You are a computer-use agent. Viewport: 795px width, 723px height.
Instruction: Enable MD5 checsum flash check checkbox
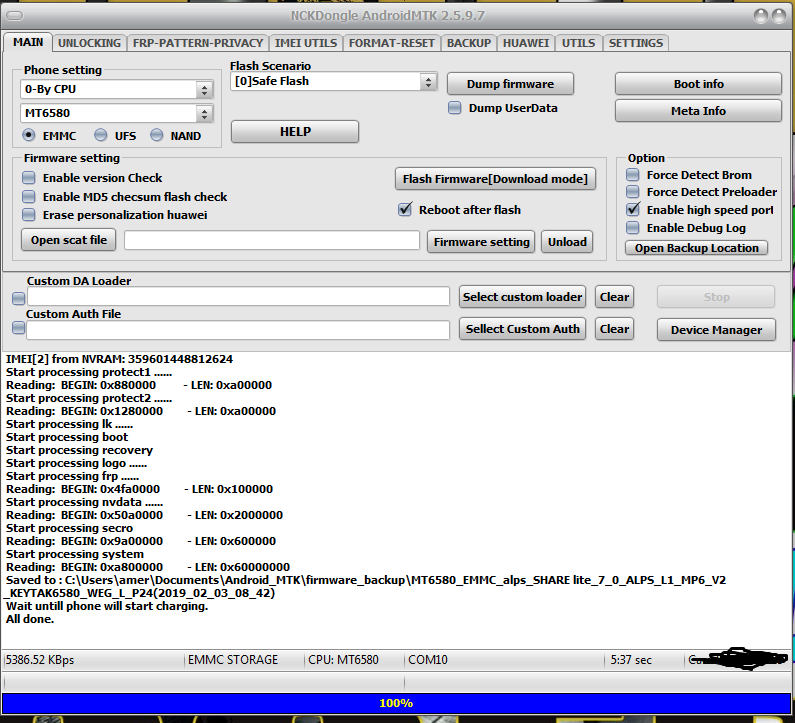[29, 197]
